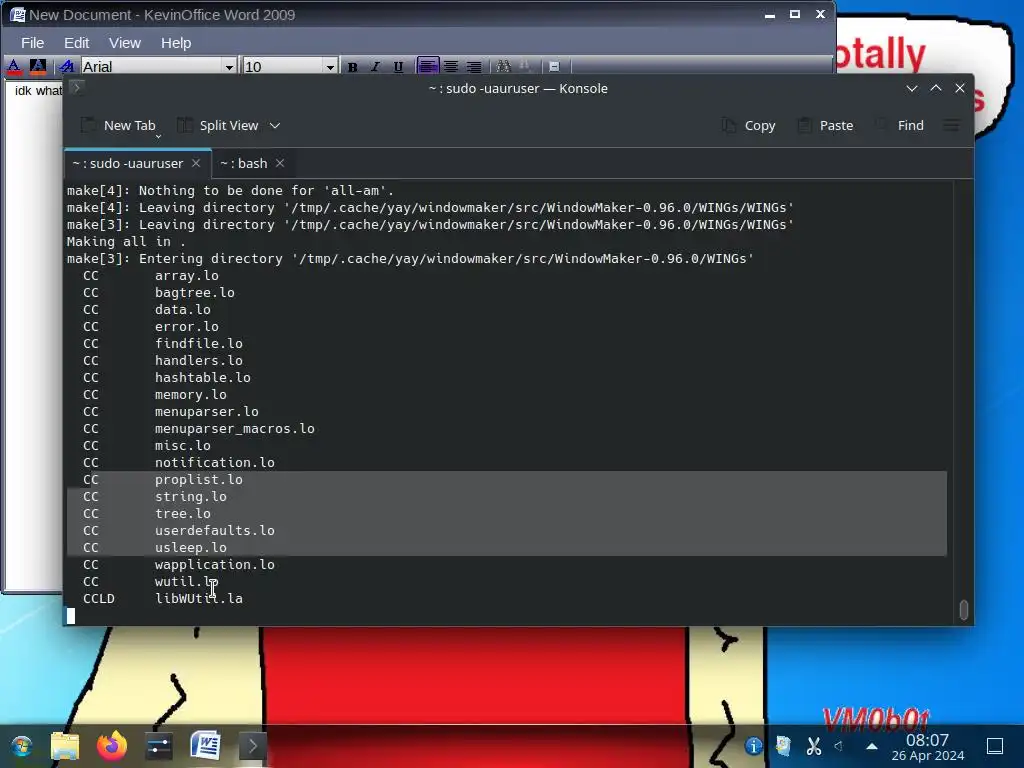Click 'bagtree.lo' in terminal output
Screen dimensions: 1024x768
(195, 293)
